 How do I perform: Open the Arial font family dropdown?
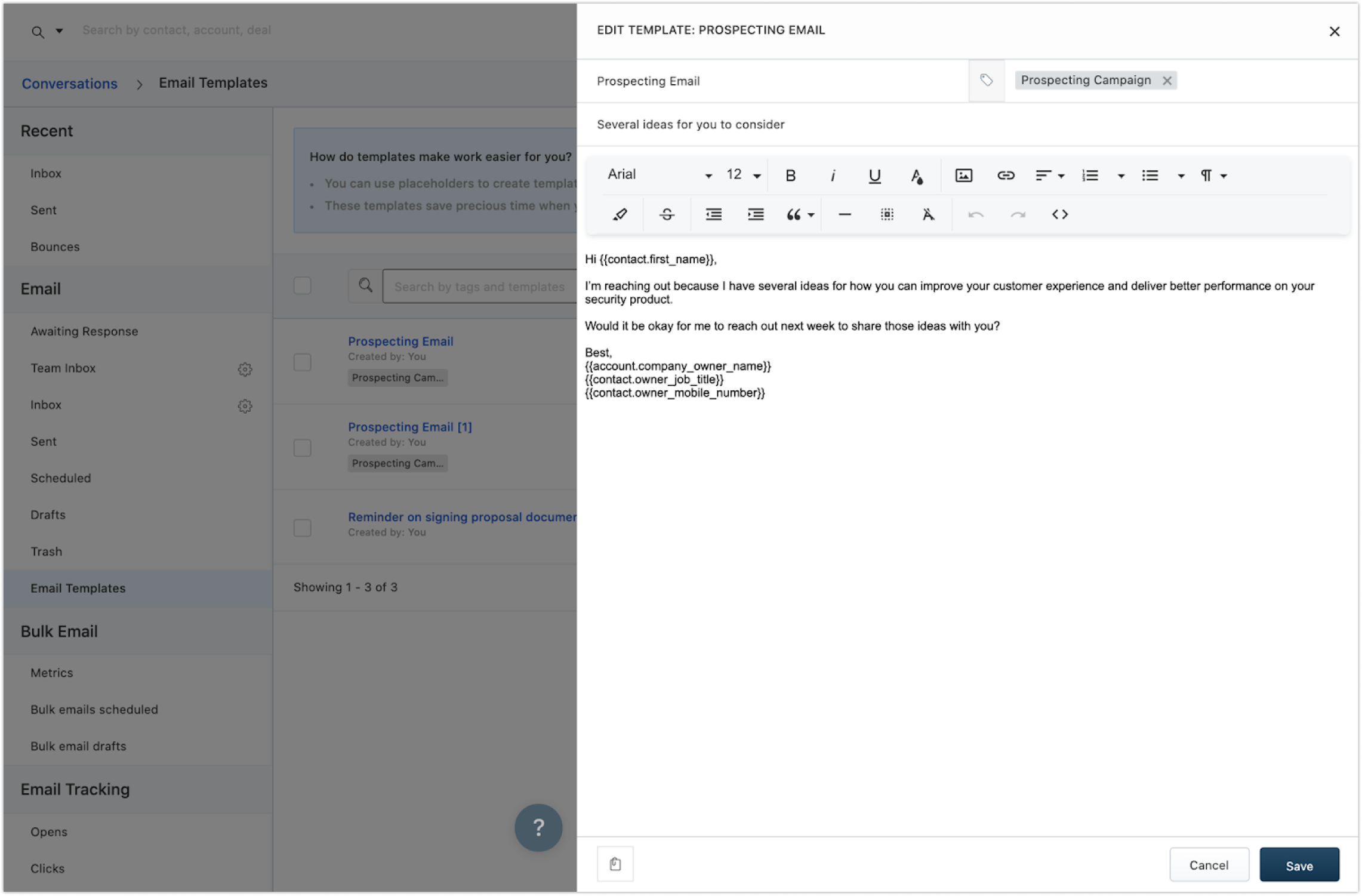[x=659, y=175]
